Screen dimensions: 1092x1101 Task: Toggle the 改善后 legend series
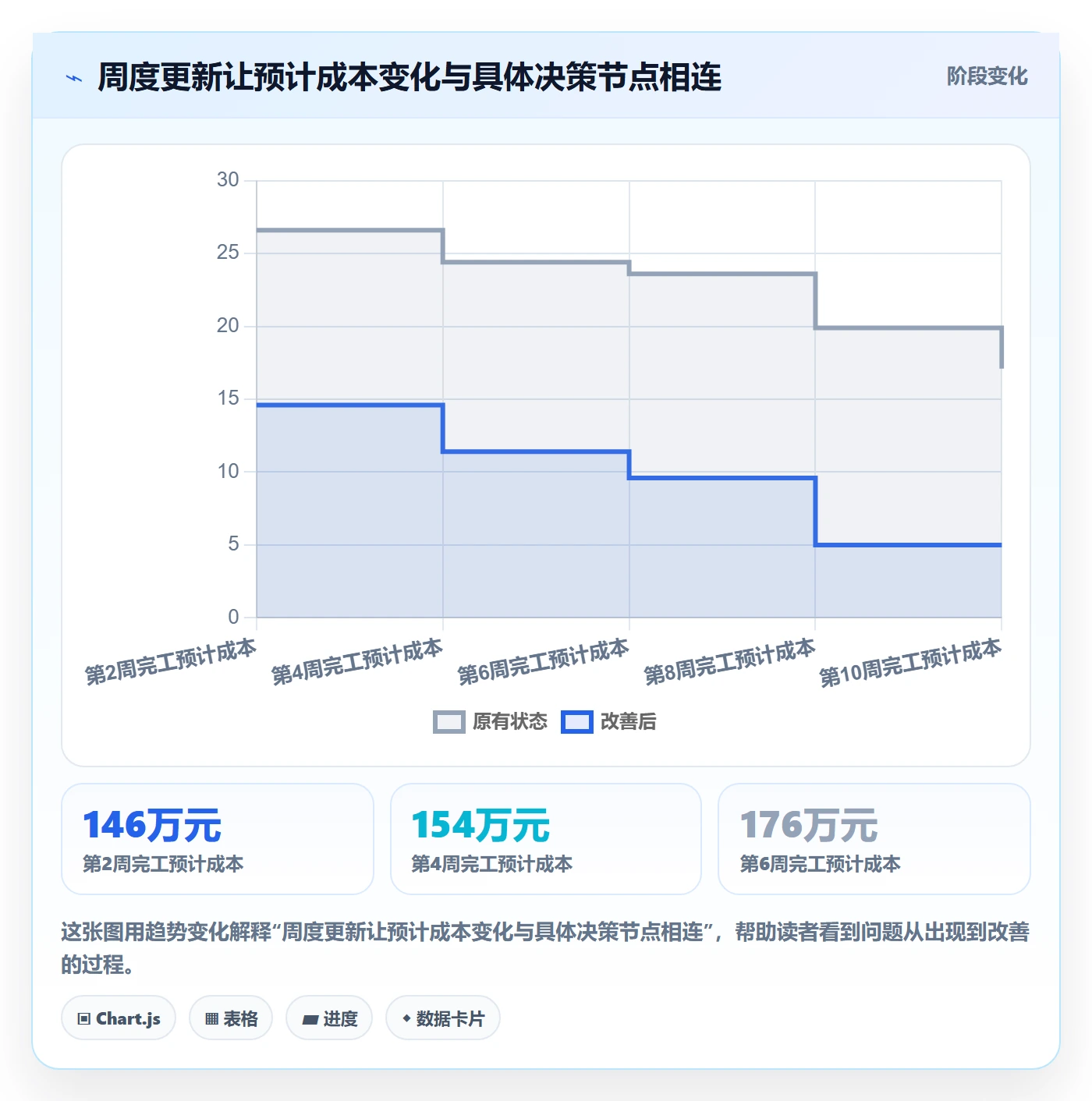point(609,721)
